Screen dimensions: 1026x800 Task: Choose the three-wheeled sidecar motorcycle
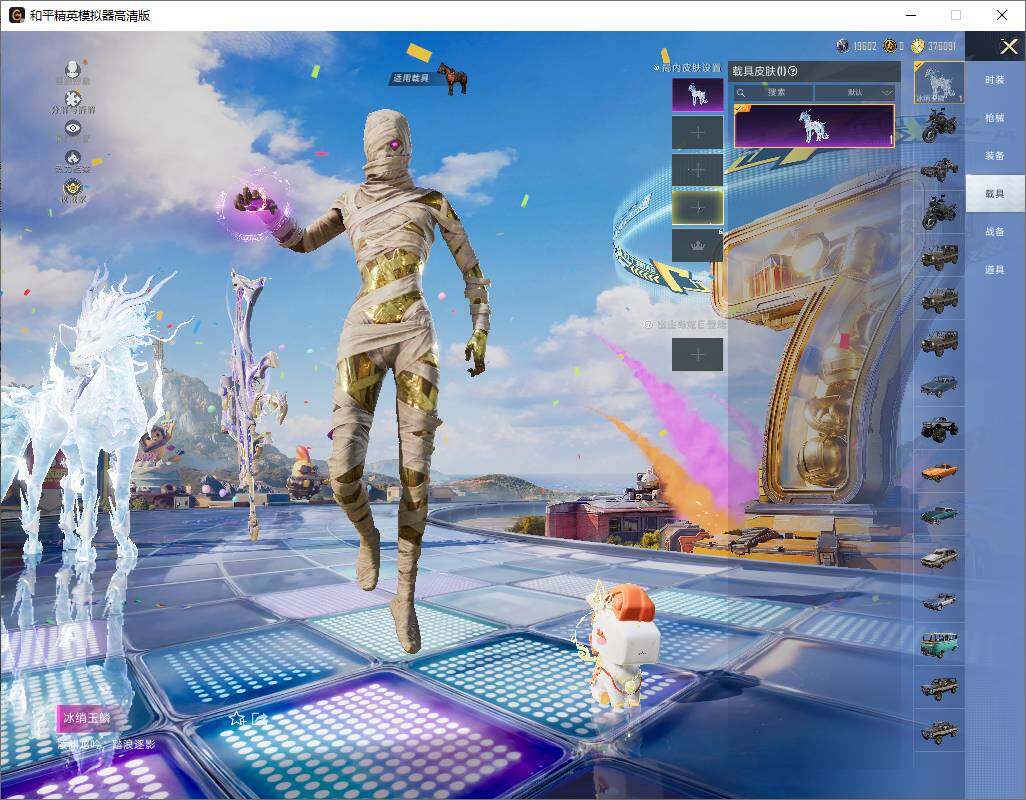(939, 169)
